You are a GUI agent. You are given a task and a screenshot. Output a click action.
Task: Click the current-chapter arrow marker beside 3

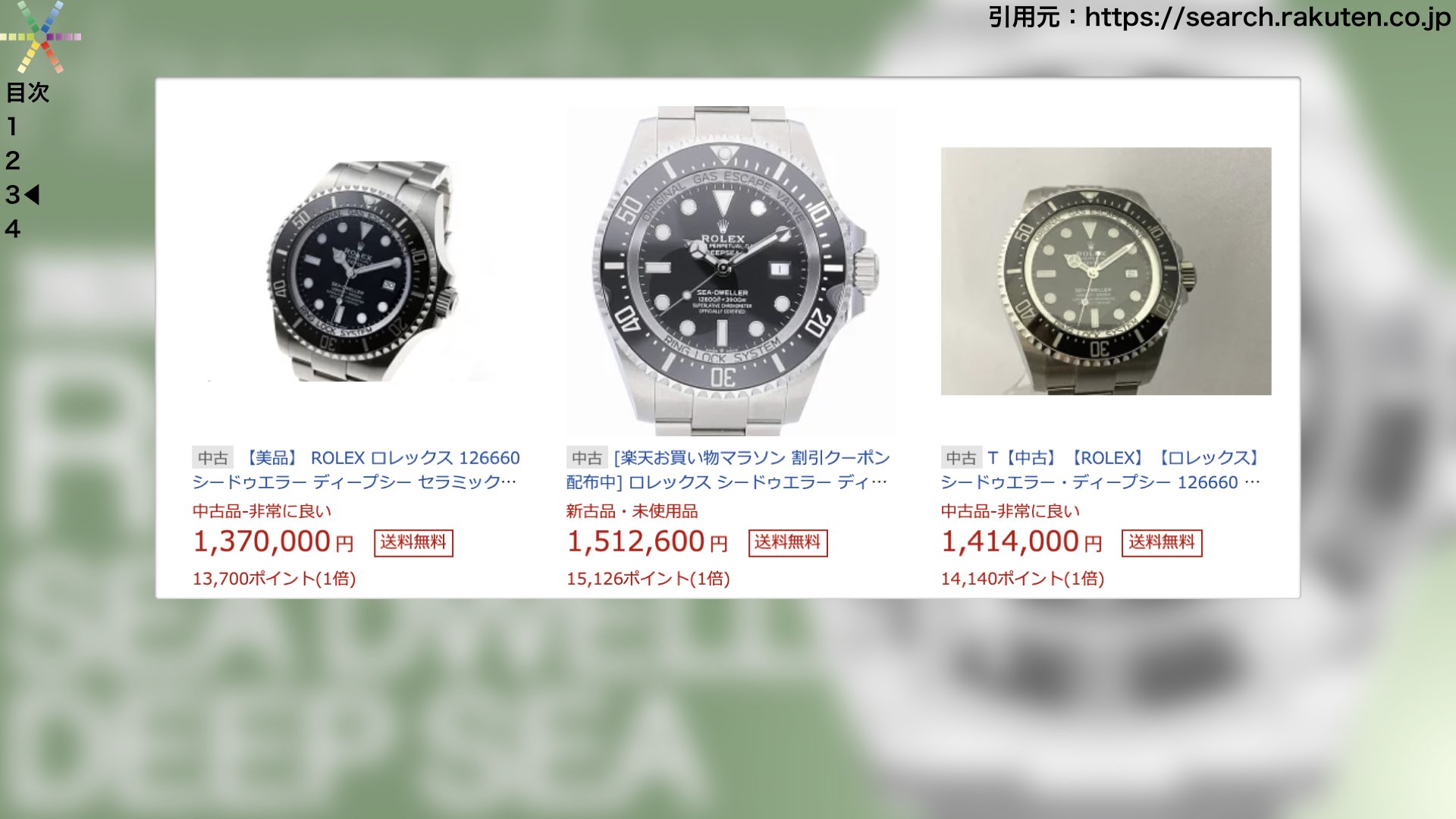(32, 195)
